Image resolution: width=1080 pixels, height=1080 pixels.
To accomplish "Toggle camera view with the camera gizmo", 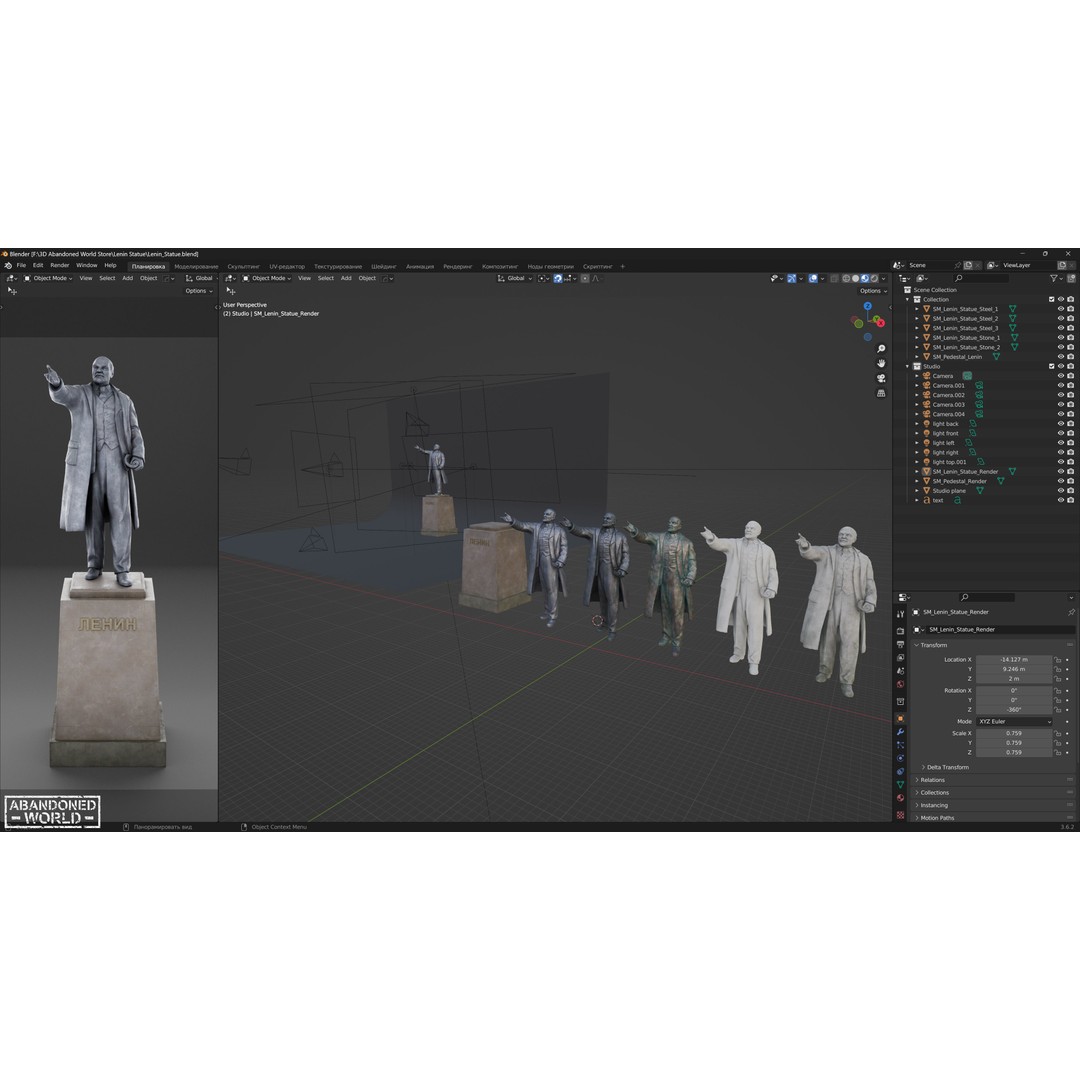I will click(x=881, y=379).
